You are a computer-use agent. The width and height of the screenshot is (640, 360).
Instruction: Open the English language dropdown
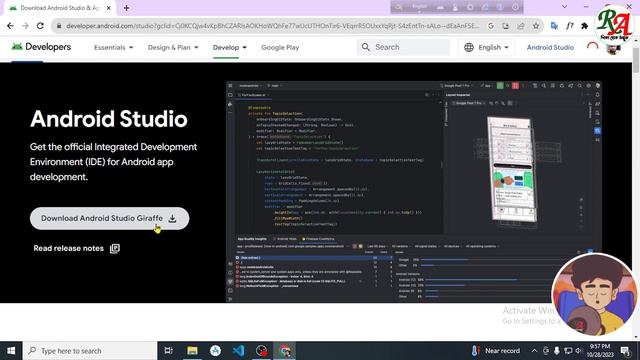[x=486, y=47]
